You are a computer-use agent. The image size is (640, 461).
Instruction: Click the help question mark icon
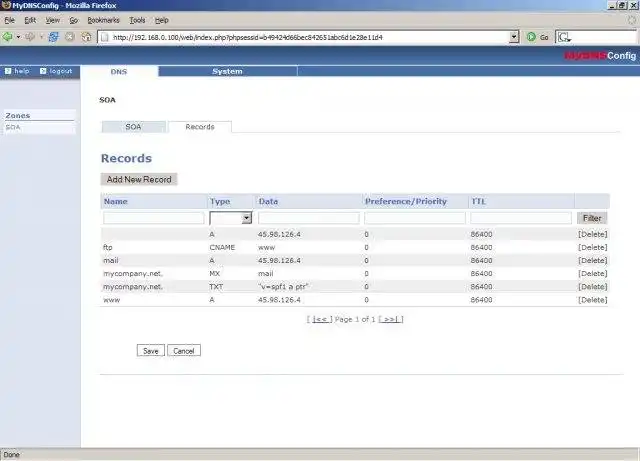click(8, 71)
